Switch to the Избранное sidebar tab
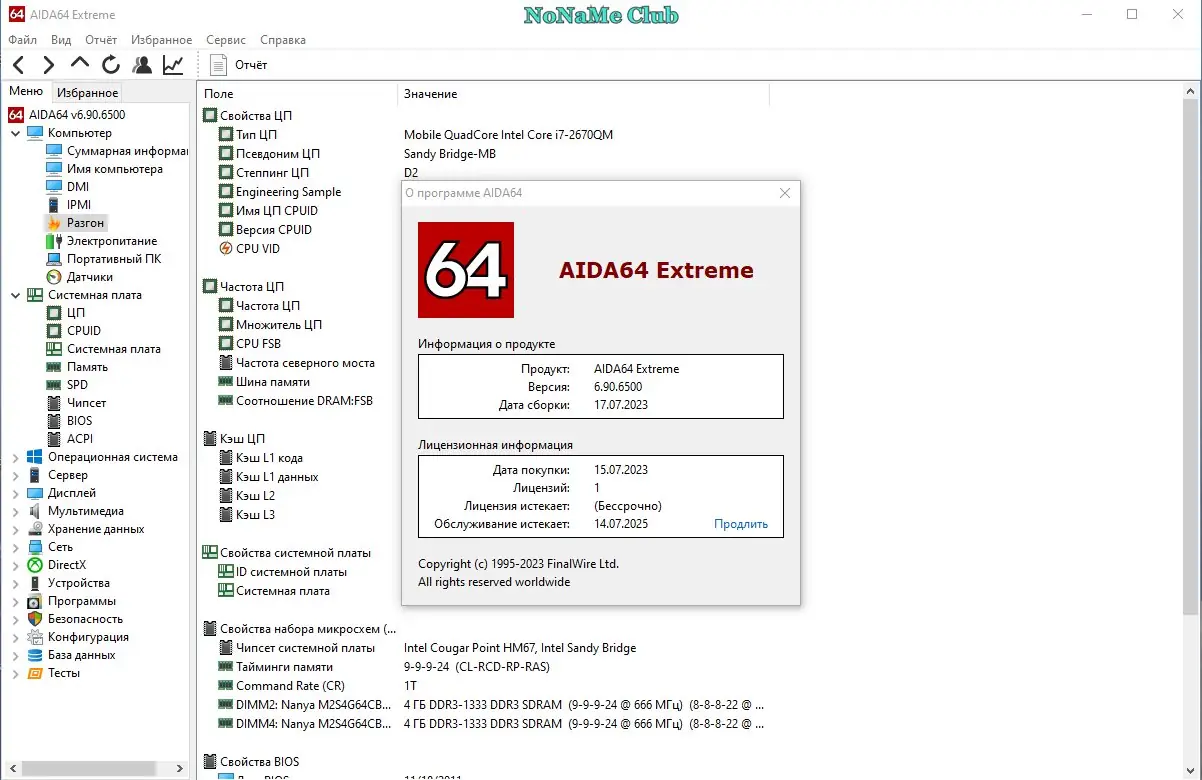The image size is (1202, 780). tap(88, 92)
